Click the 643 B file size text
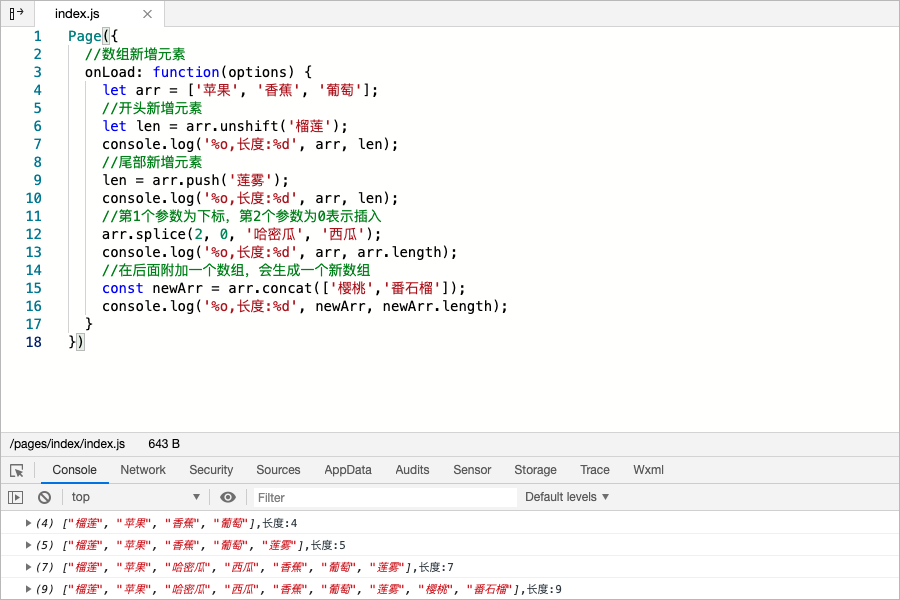Viewport: 900px width, 600px height. coord(164,444)
